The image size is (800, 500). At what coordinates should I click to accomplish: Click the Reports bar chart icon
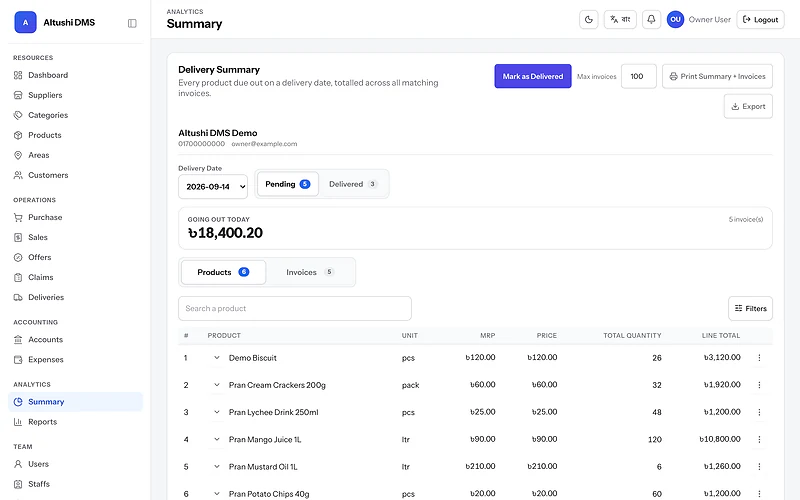pyautogui.click(x=18, y=422)
